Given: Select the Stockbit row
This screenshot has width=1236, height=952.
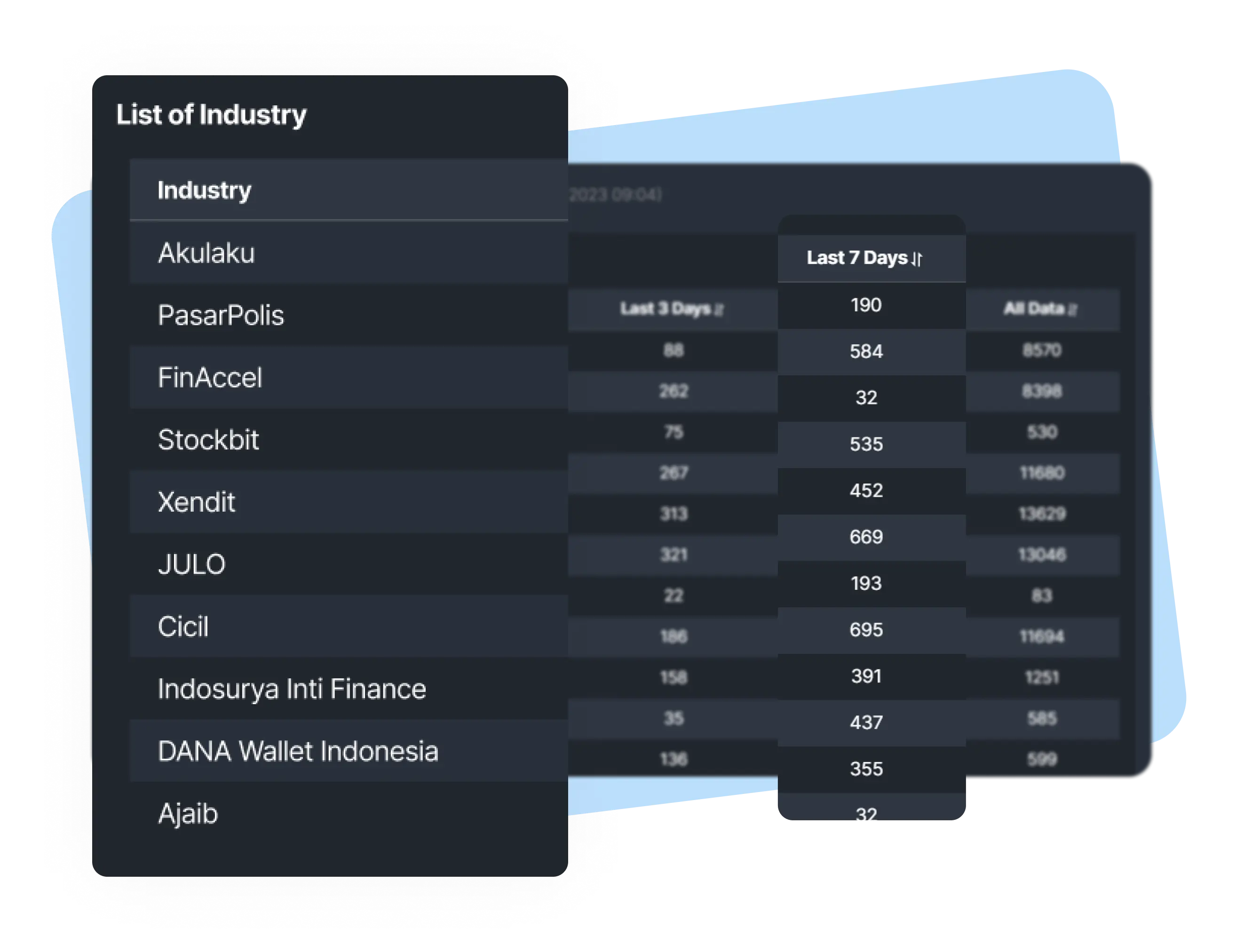Looking at the screenshot, I should point(349,440).
